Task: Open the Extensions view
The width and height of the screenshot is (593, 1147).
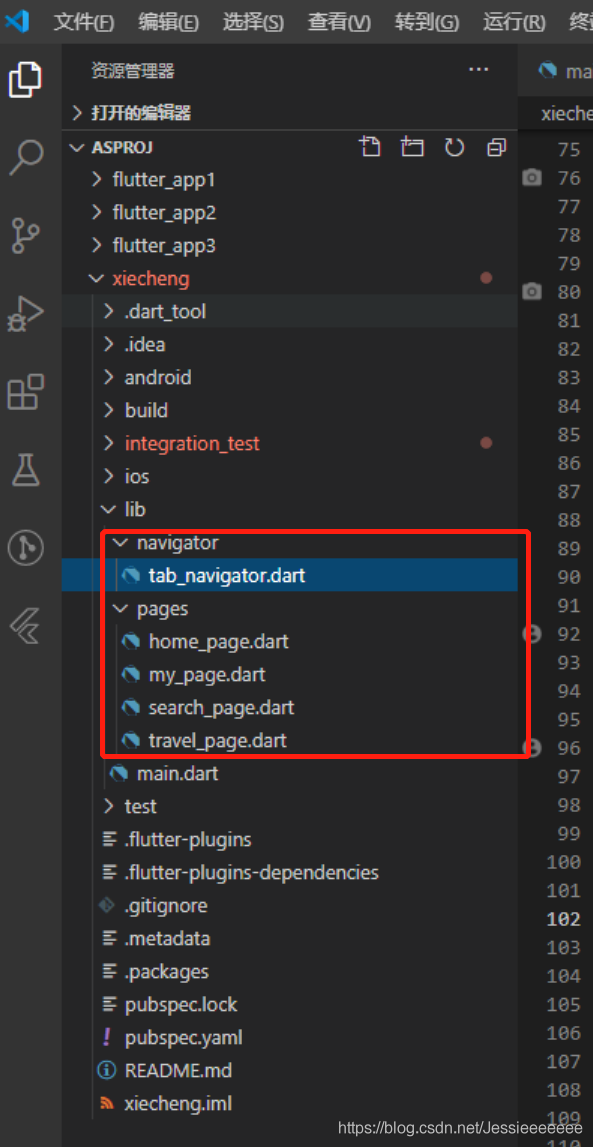Action: point(26,391)
